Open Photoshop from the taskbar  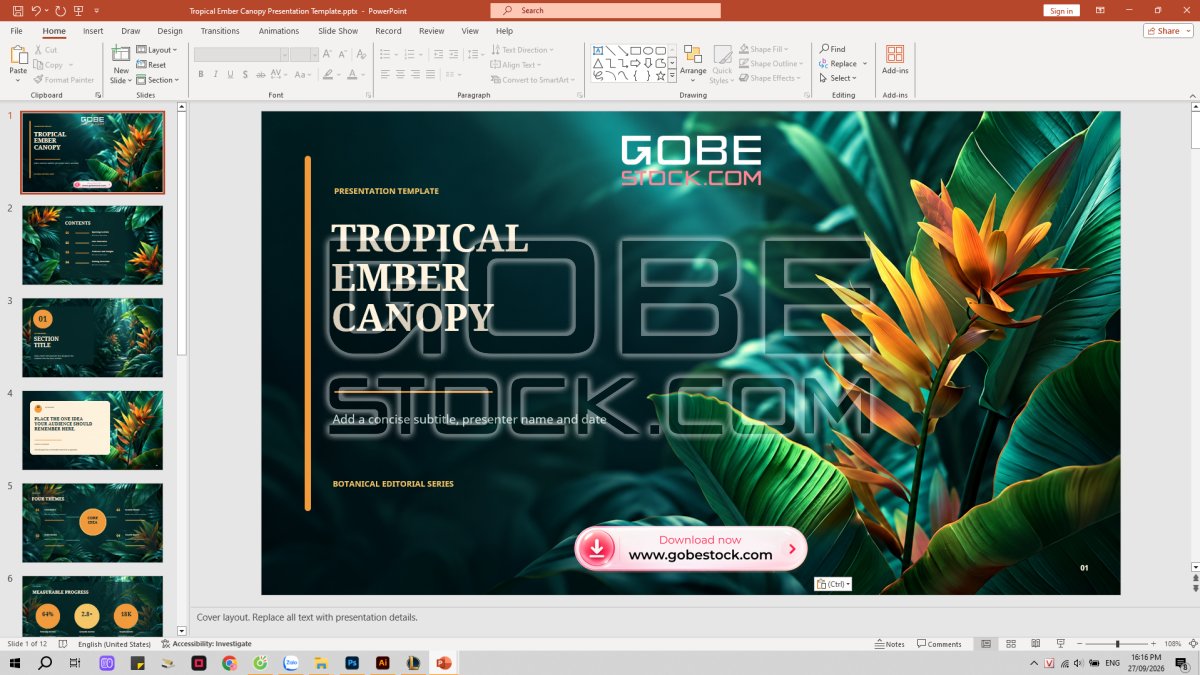352,663
